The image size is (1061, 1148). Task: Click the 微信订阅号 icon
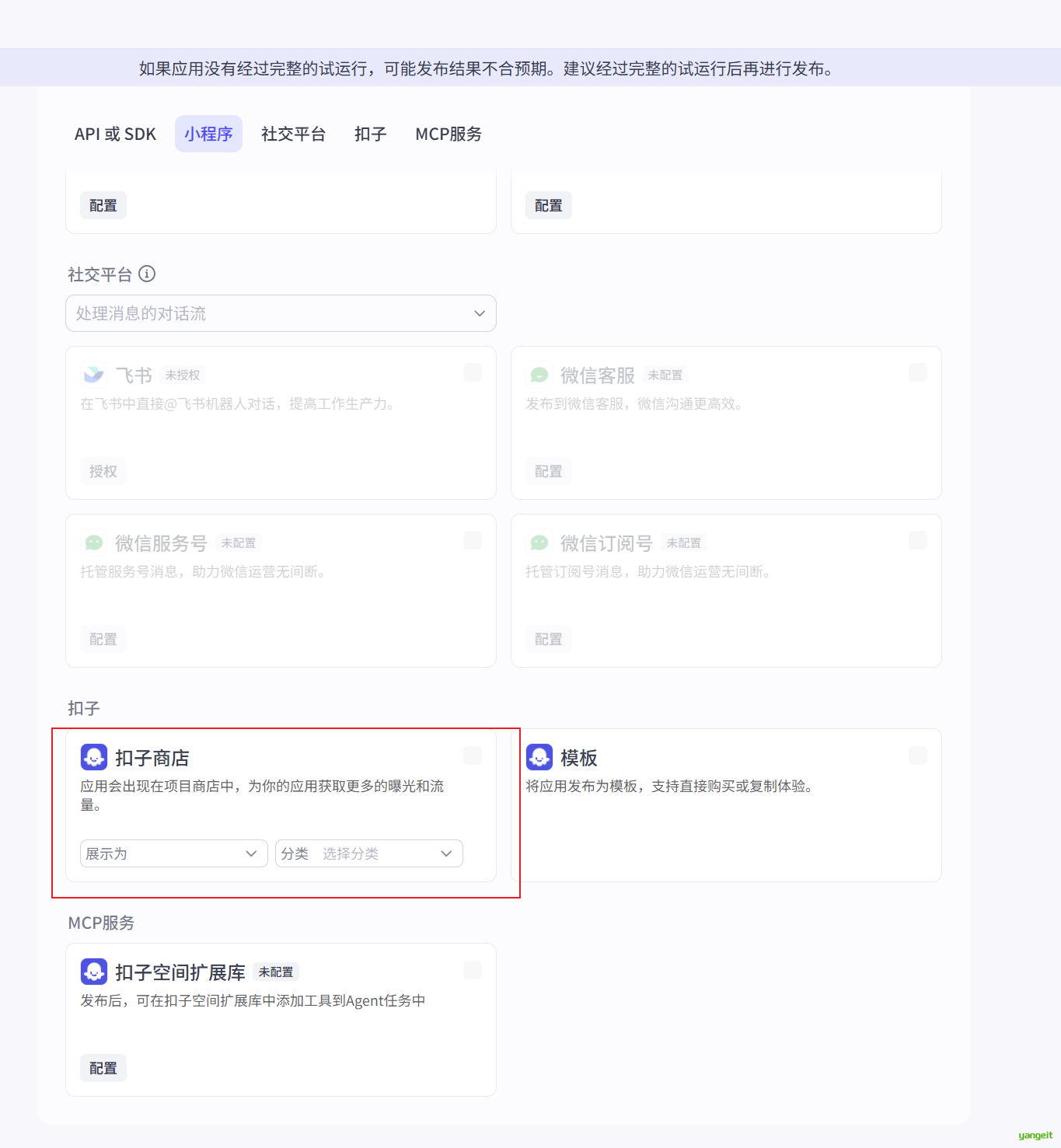539,543
